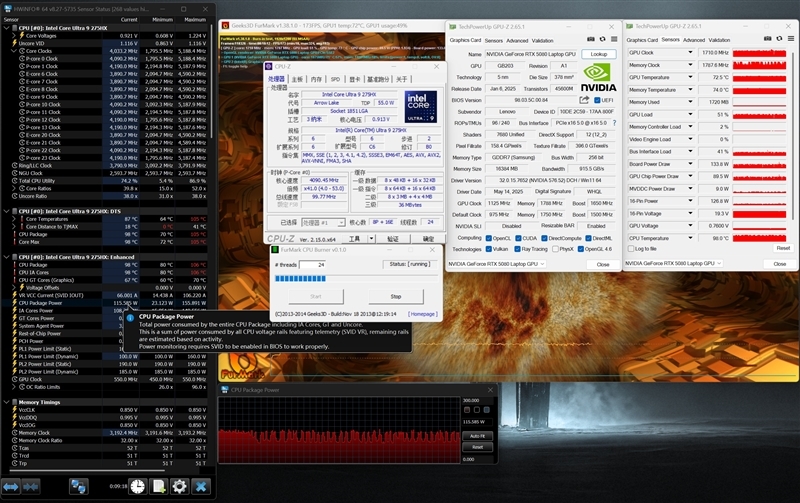
Task: Toggle PhysX checkbox in GPU-Z
Action: 556,249
